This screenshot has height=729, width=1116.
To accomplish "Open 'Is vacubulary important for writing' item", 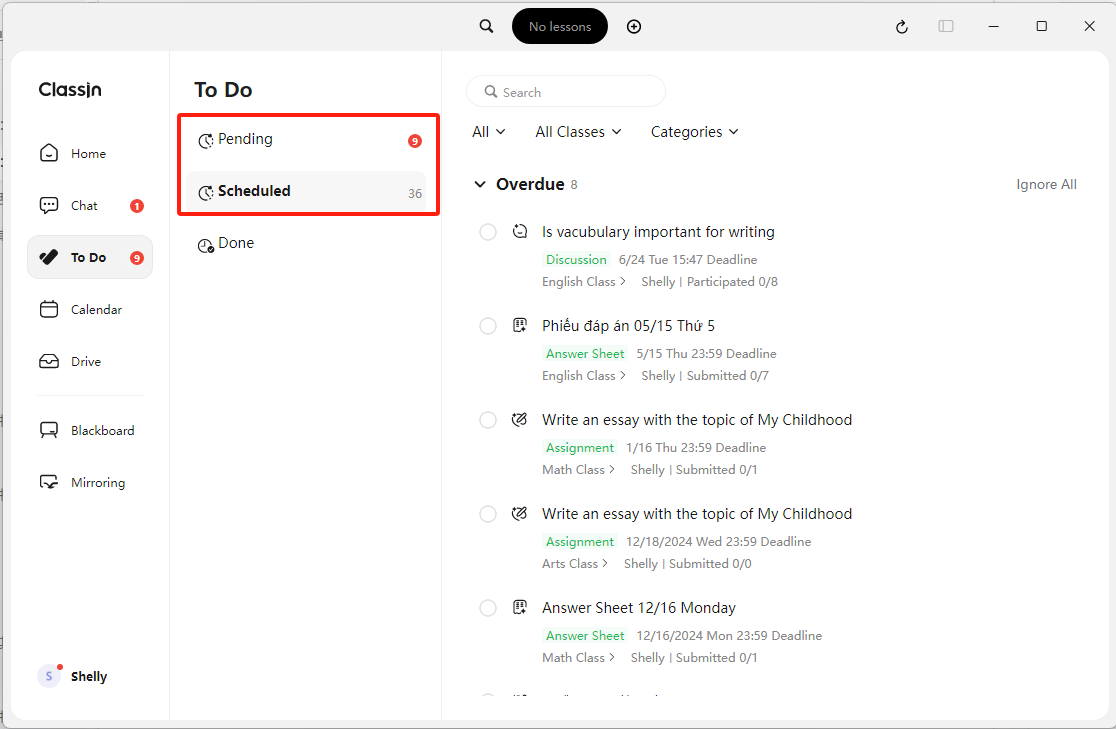I will [658, 231].
